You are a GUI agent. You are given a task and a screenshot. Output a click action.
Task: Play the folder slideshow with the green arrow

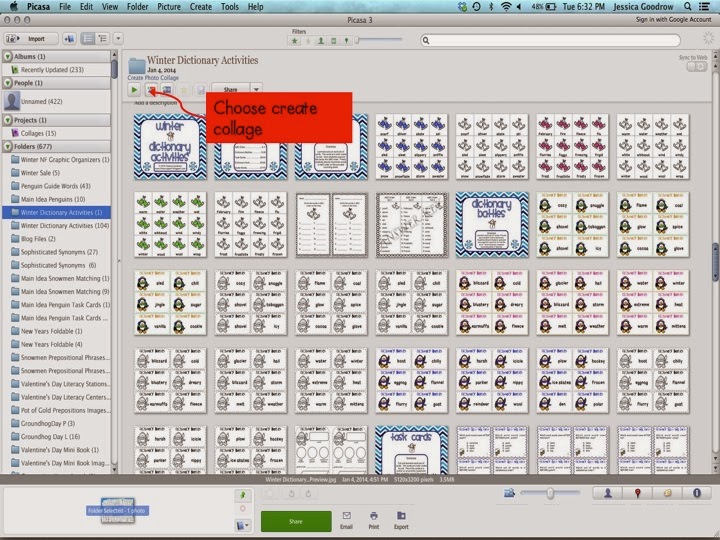click(x=134, y=90)
